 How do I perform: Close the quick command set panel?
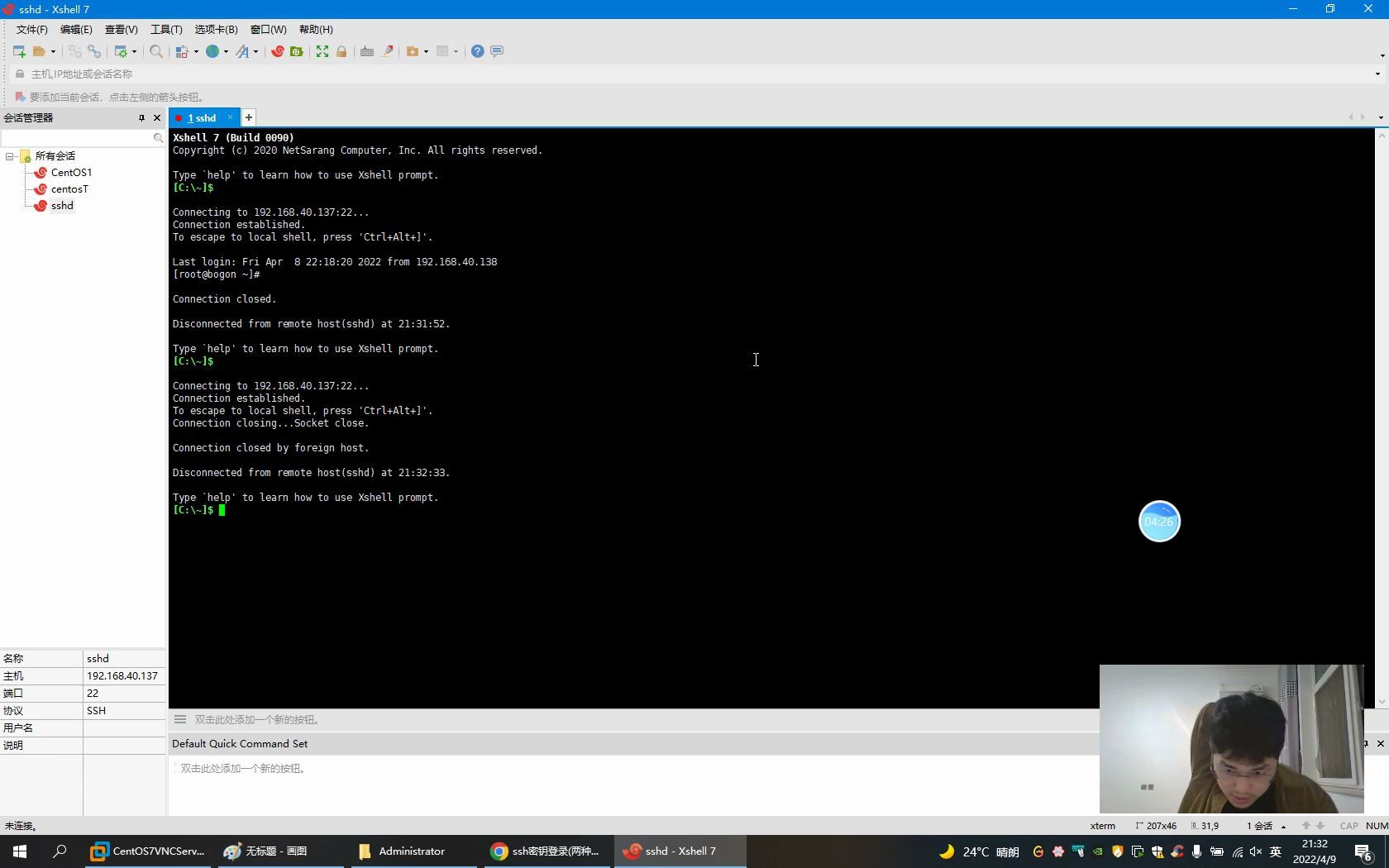(x=1380, y=744)
